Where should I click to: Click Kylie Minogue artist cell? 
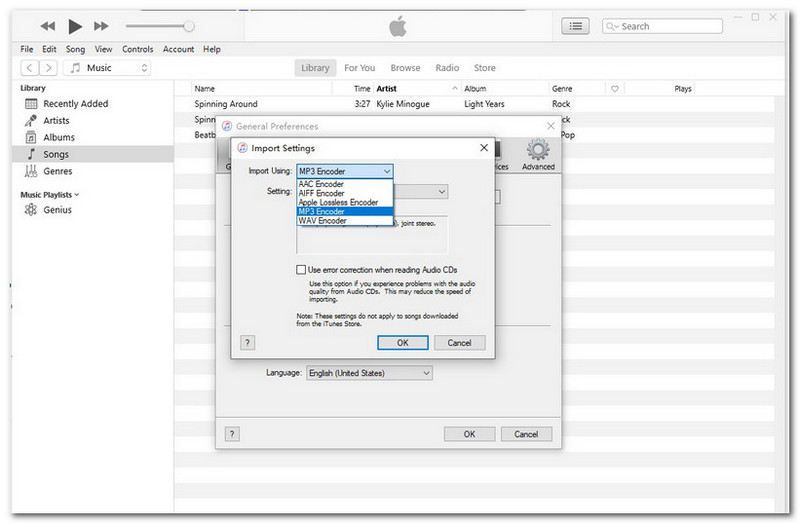point(403,104)
